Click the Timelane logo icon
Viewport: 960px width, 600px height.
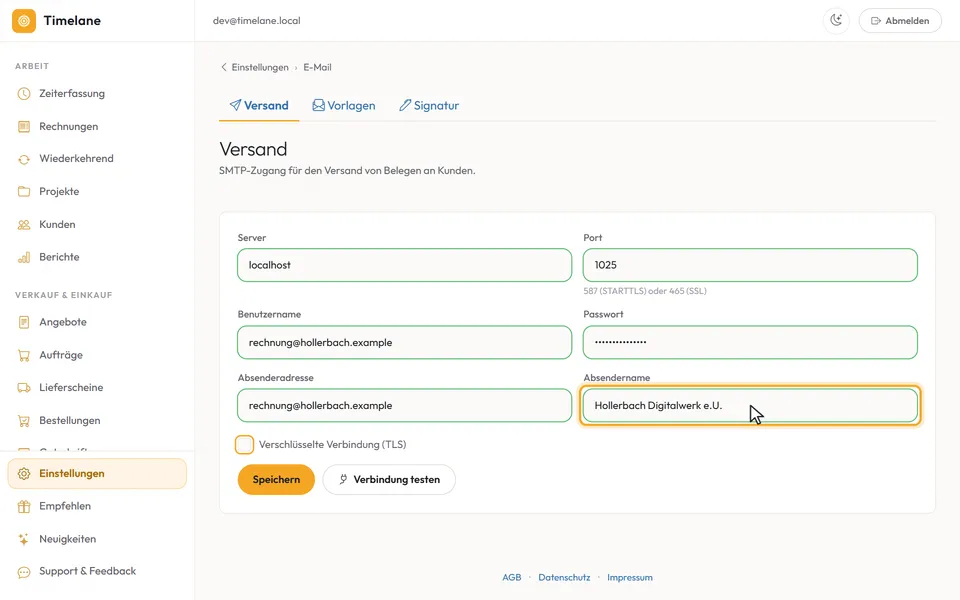click(24, 21)
